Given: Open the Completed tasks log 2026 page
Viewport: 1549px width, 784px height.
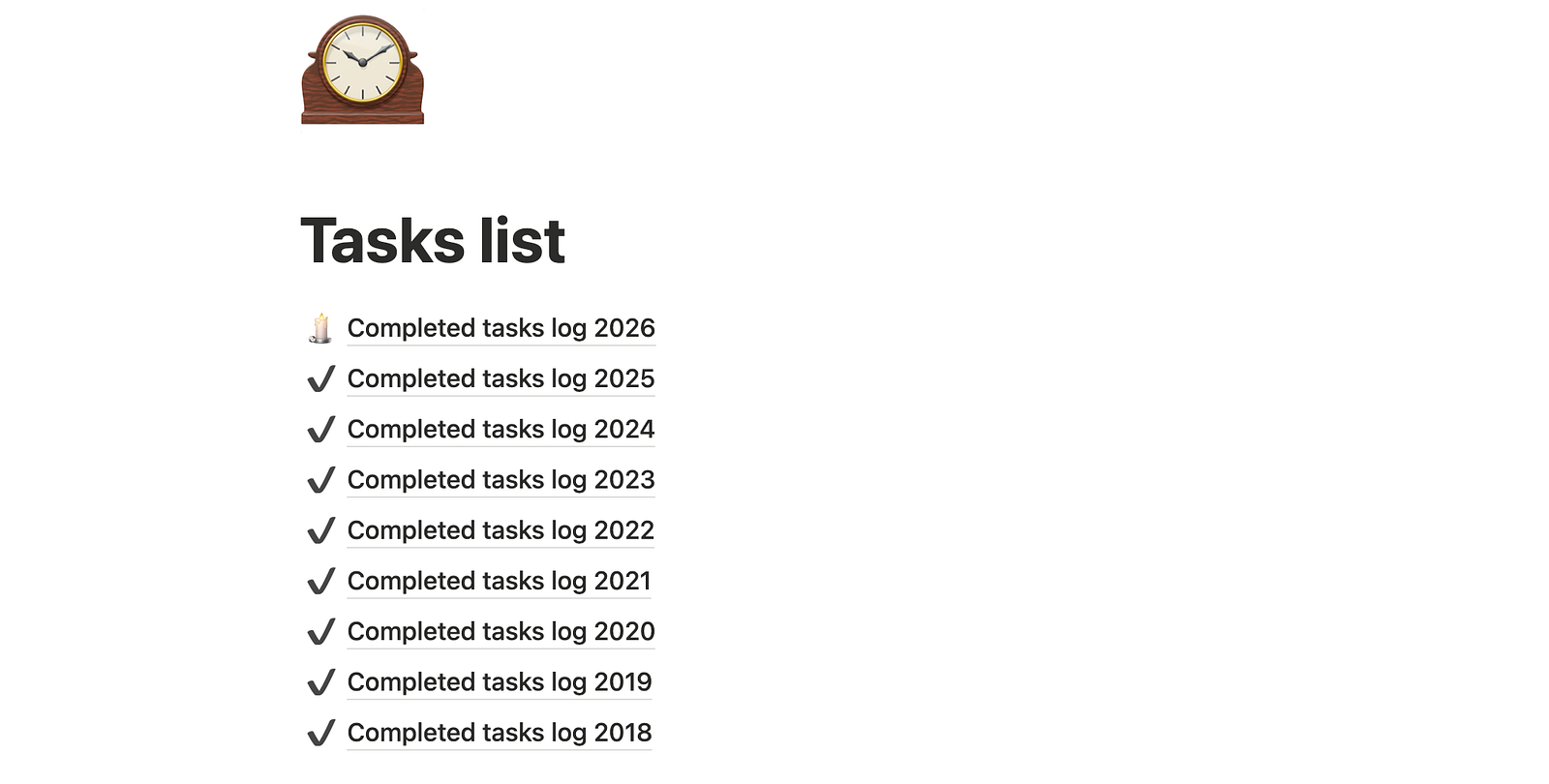Looking at the screenshot, I should [x=501, y=329].
